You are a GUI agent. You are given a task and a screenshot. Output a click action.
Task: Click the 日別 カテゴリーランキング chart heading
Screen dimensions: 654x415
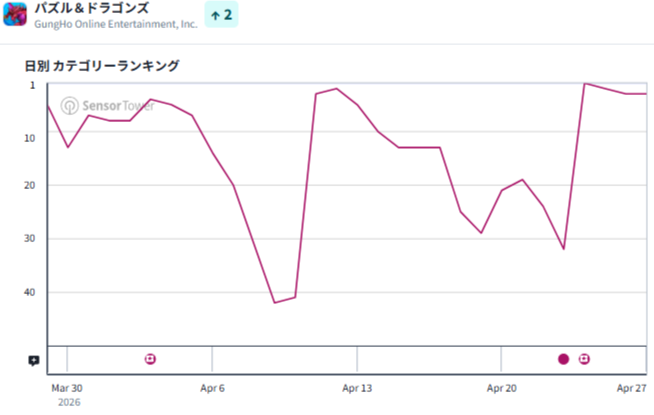click(x=103, y=66)
